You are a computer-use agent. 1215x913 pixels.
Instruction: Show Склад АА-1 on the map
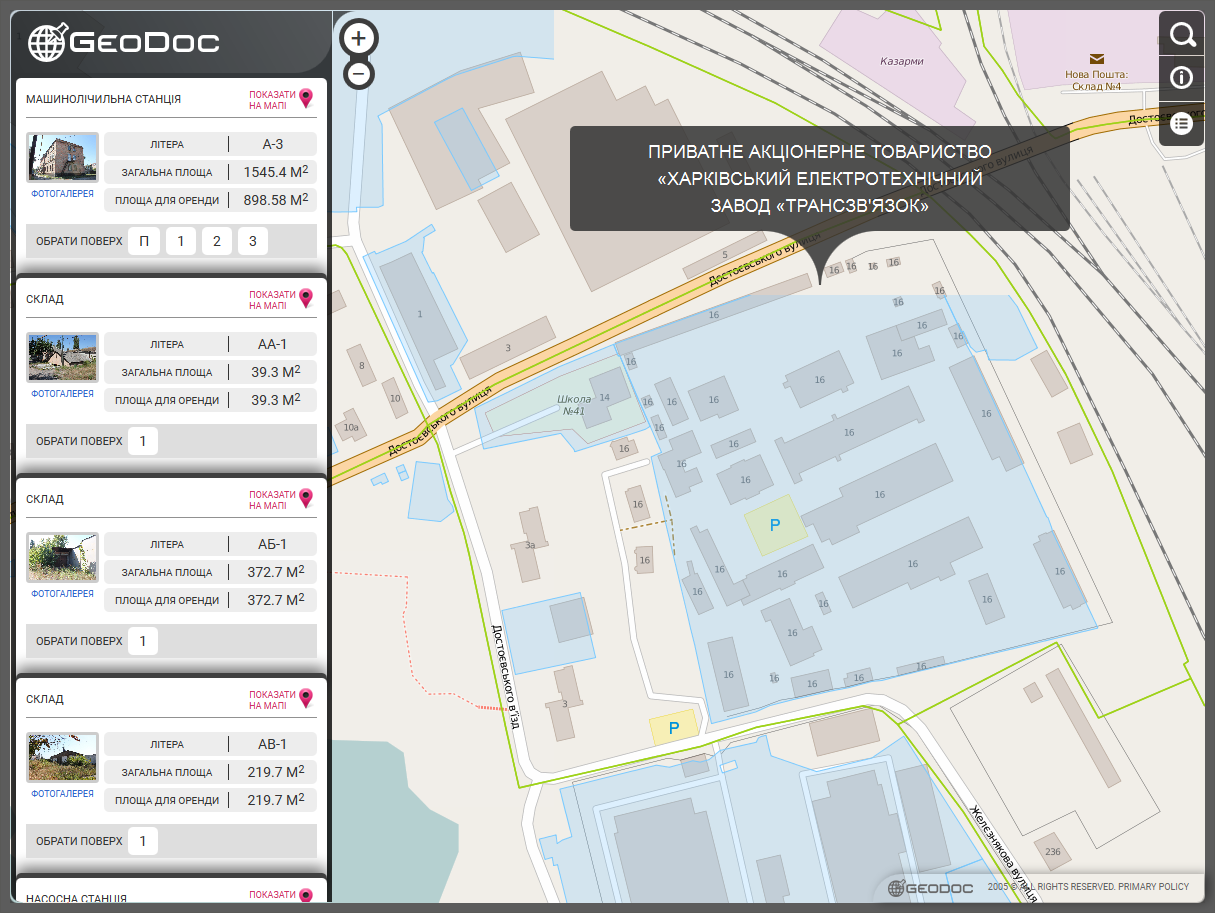281,298
